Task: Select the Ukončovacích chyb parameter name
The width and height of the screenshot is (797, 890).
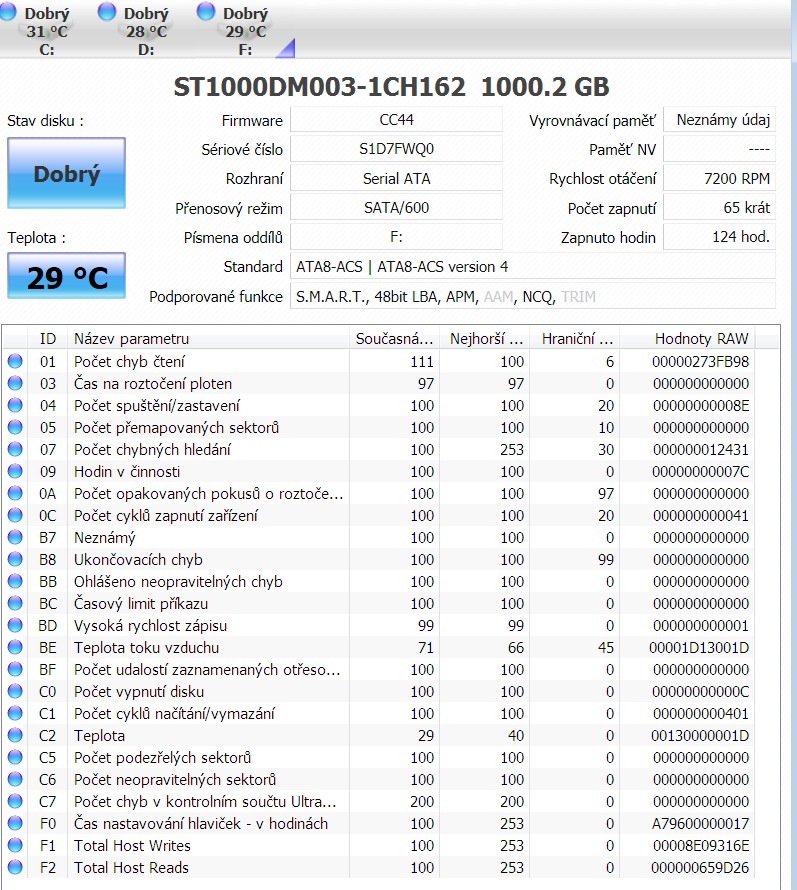Action: pyautogui.click(x=138, y=560)
